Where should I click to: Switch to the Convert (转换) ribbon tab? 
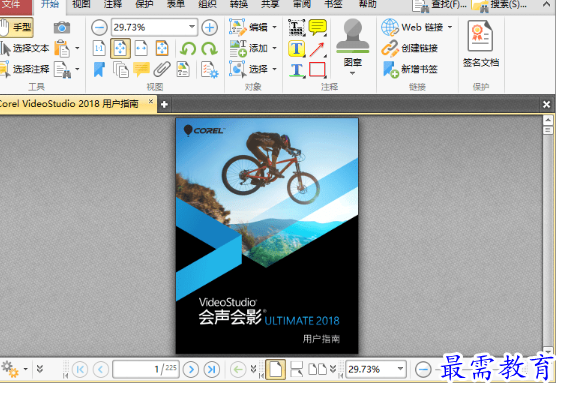(x=239, y=4)
